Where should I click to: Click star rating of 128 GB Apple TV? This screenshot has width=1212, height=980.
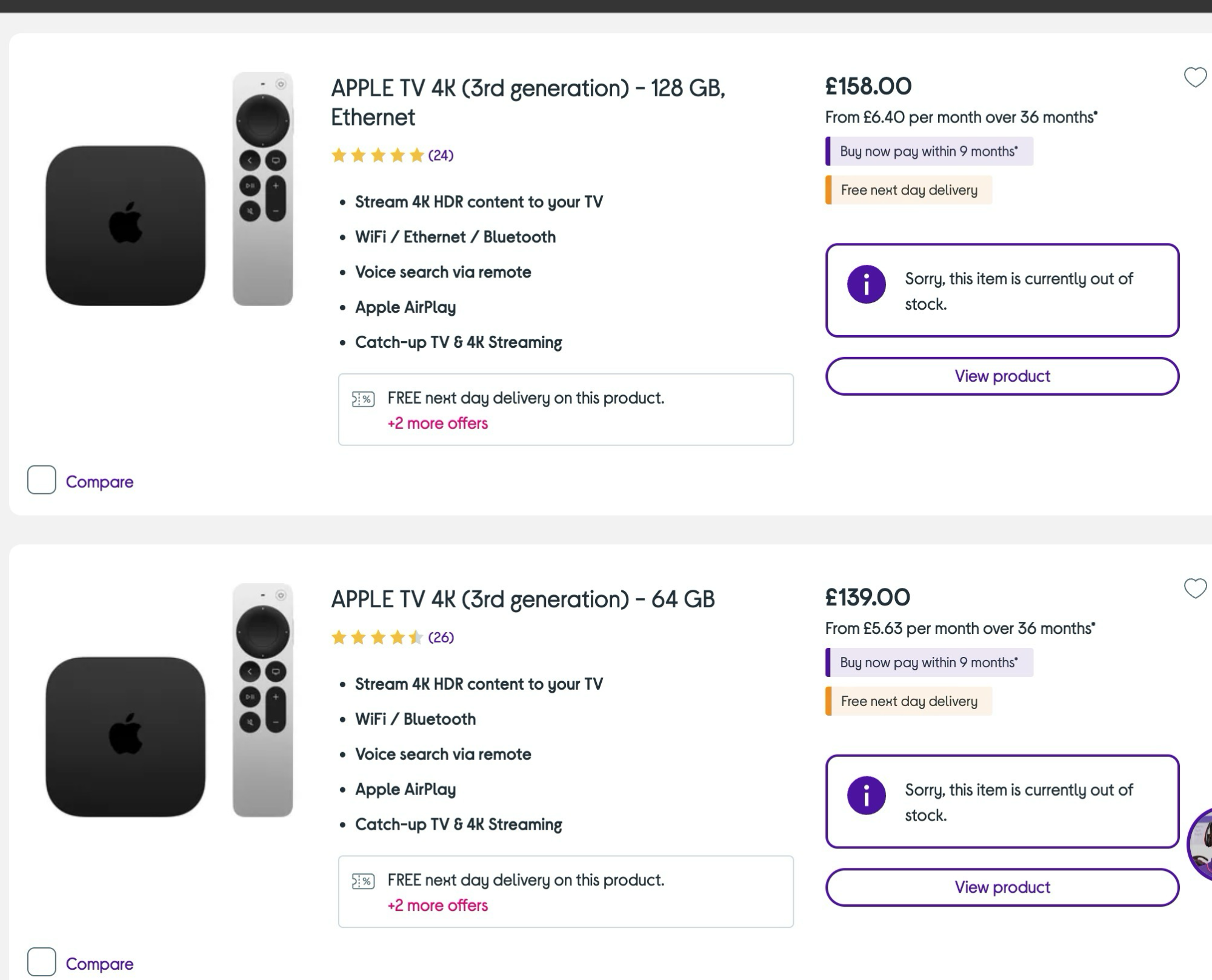[377, 156]
